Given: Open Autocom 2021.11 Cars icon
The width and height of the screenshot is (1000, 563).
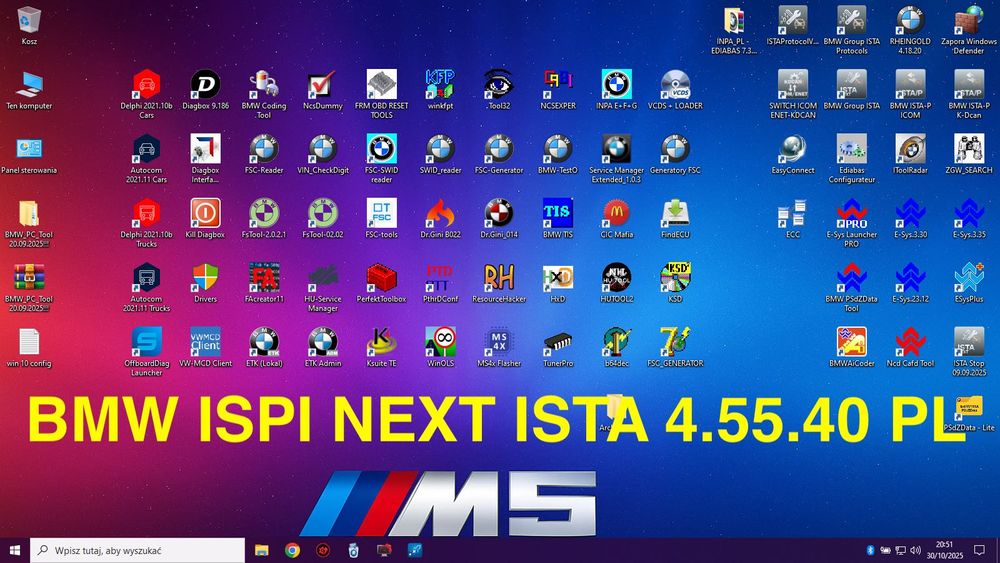Looking at the screenshot, I should pyautogui.click(x=147, y=149).
